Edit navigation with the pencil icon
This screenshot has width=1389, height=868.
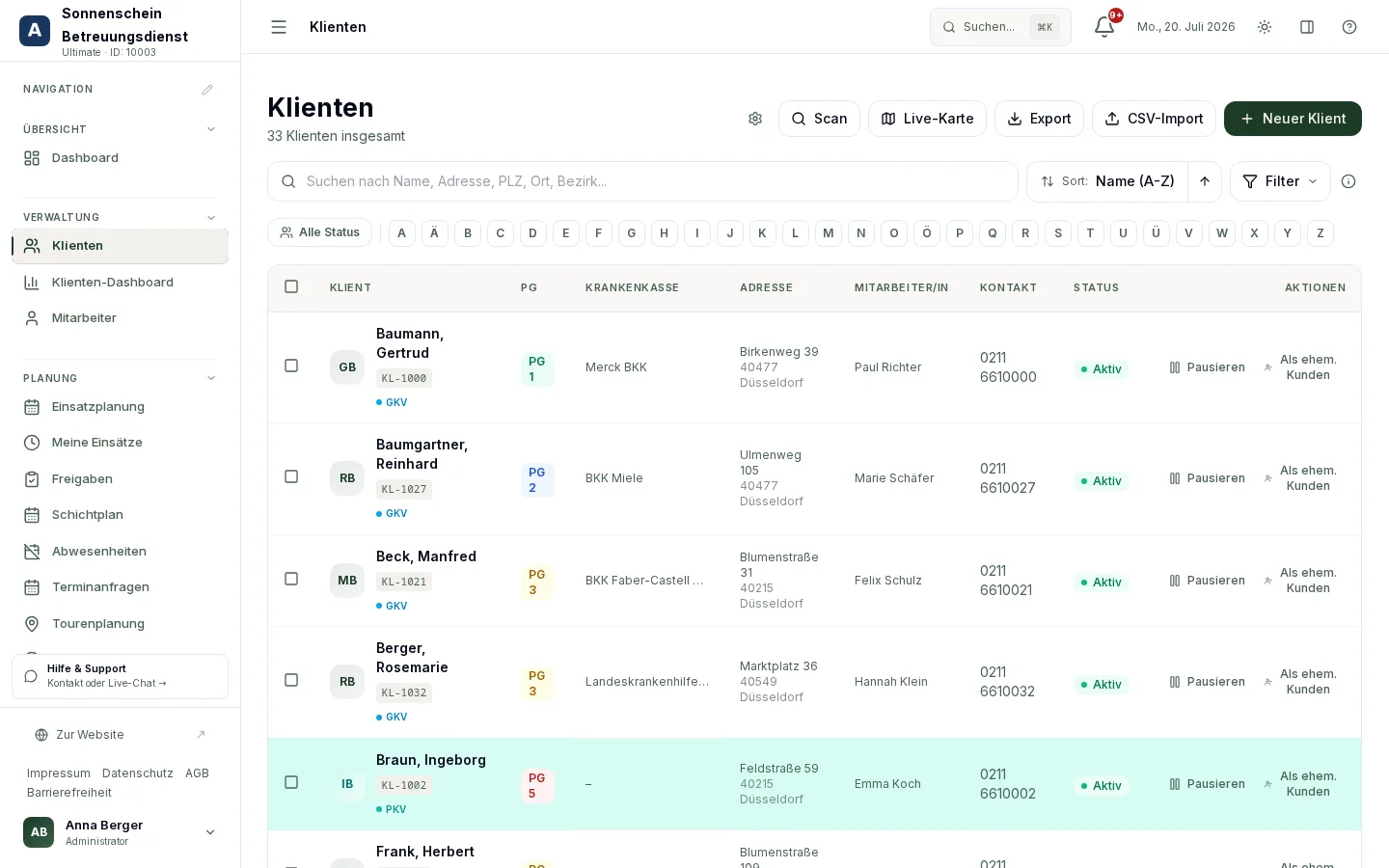click(x=207, y=90)
